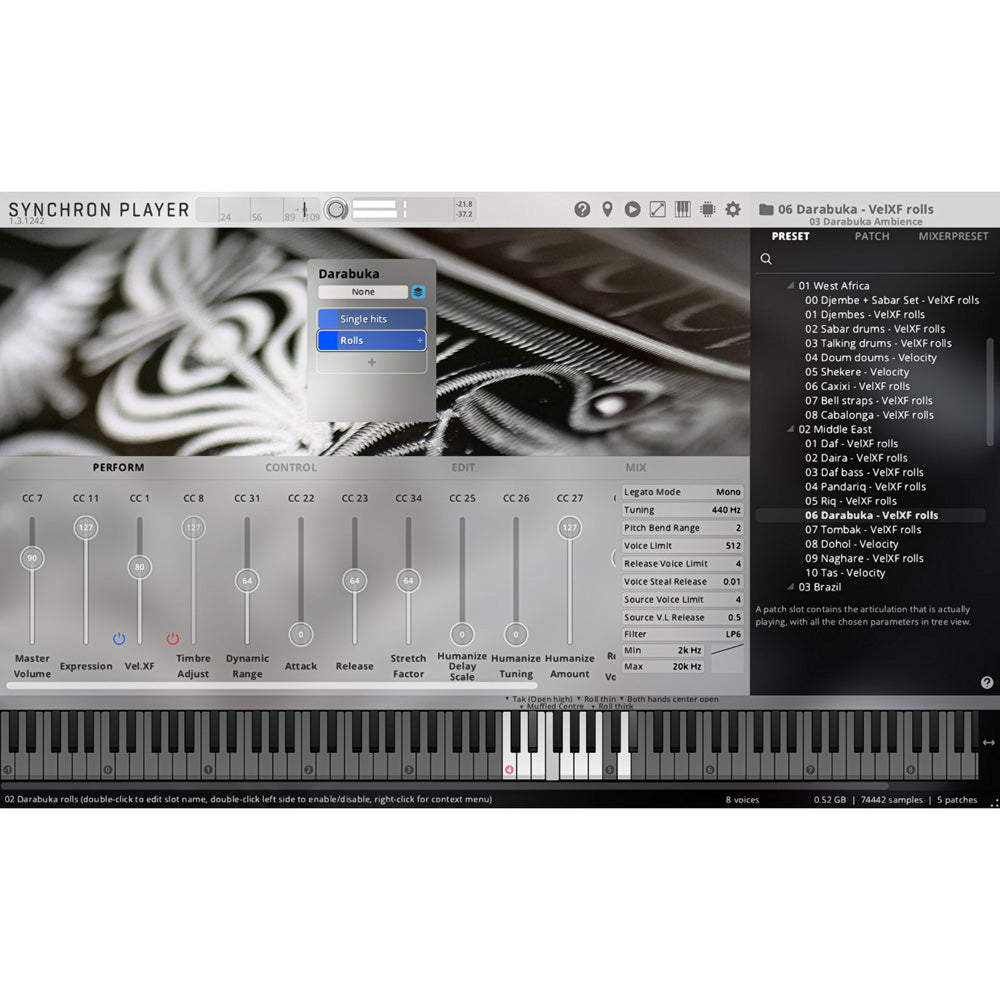
Task: Select preset 00 Djembe + Sabar Set
Action: [892, 300]
